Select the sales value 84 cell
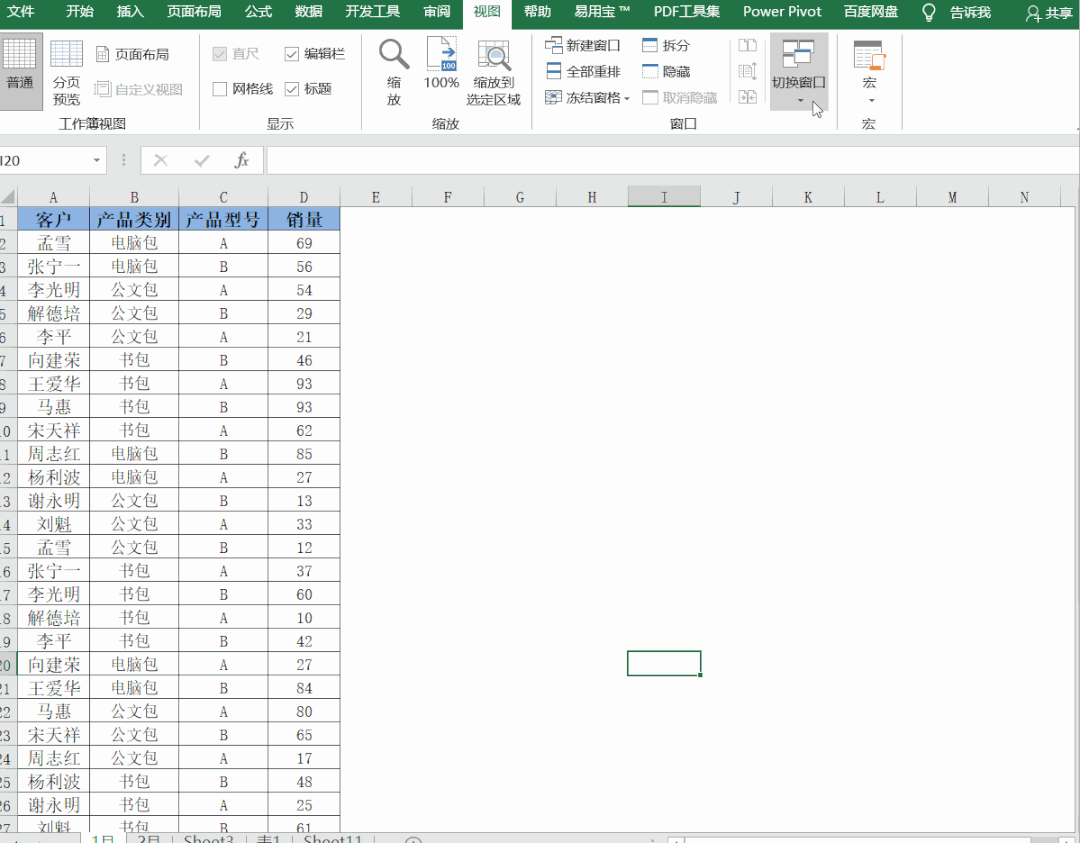Screen dimensions: 1080x843 pyautogui.click(x=304, y=688)
